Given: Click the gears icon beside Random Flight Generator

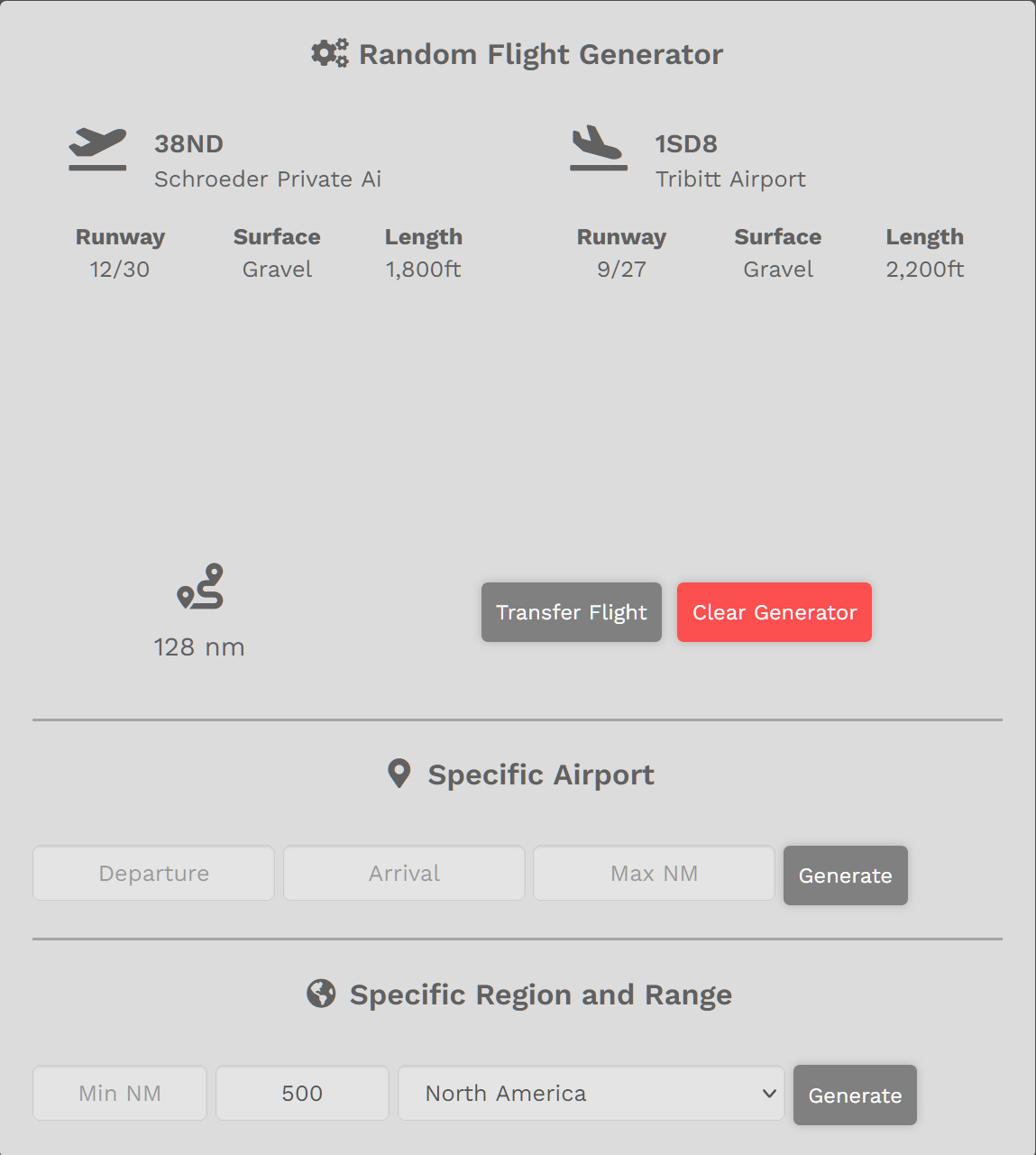Looking at the screenshot, I should click(x=329, y=53).
